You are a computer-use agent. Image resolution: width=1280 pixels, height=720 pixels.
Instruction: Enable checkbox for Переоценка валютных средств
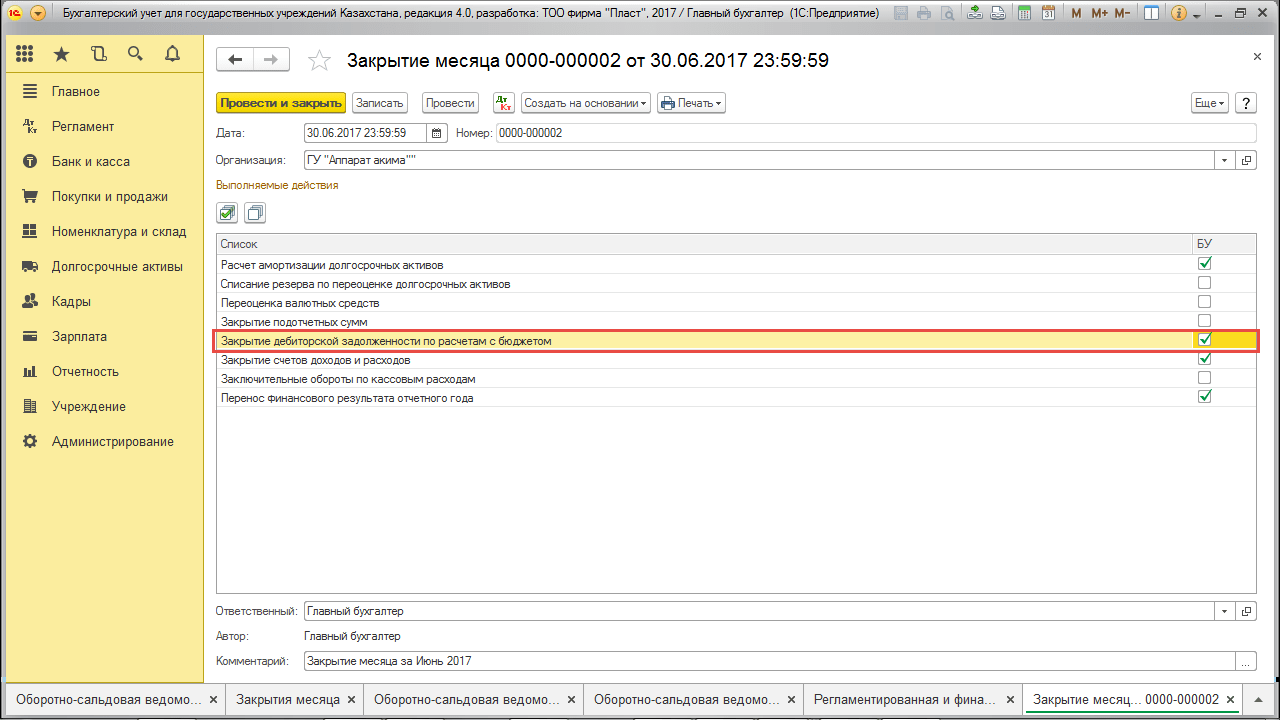tap(1204, 302)
